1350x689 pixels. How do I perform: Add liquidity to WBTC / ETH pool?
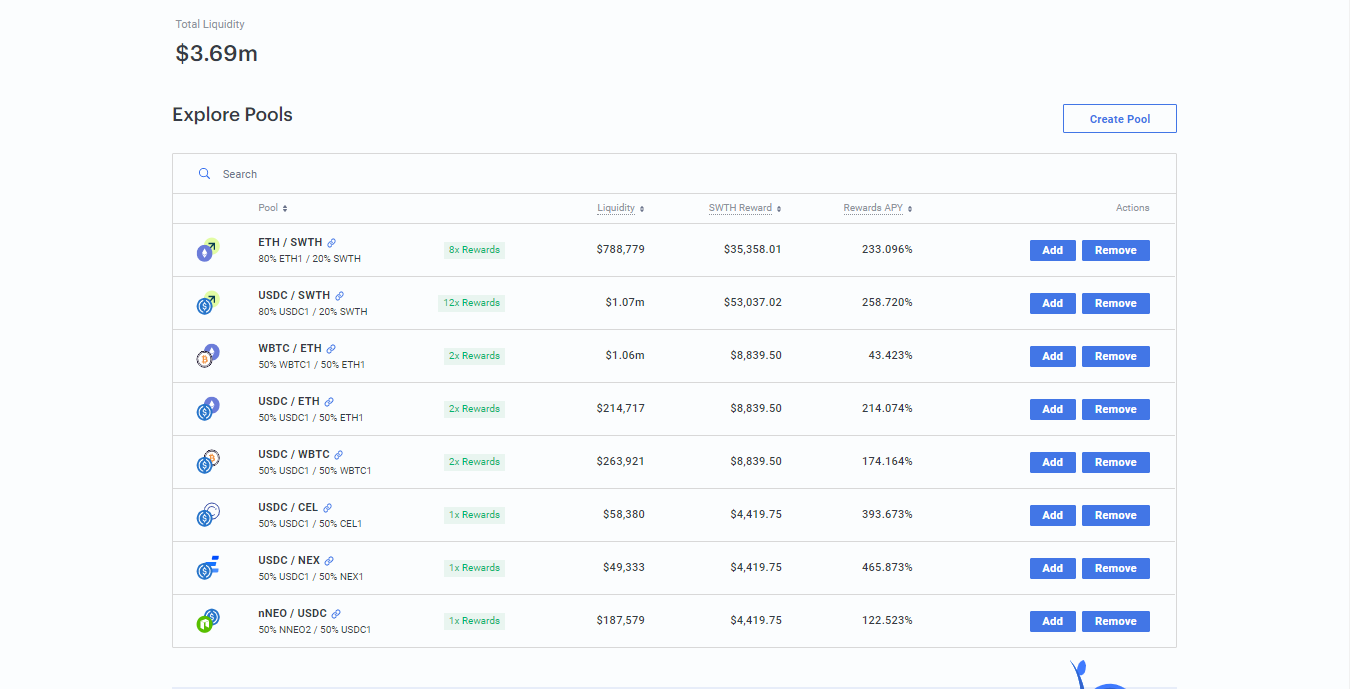1053,356
